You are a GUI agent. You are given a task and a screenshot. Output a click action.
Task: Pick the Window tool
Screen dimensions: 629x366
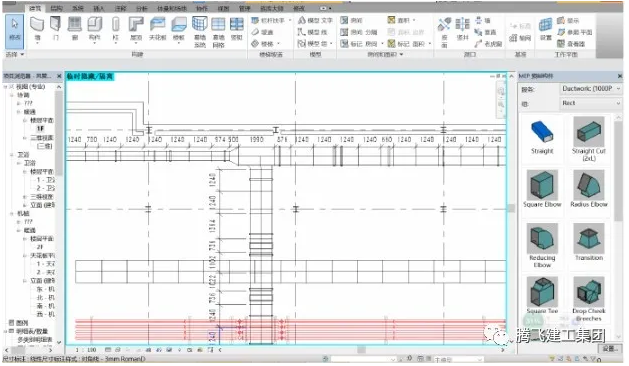coord(75,29)
